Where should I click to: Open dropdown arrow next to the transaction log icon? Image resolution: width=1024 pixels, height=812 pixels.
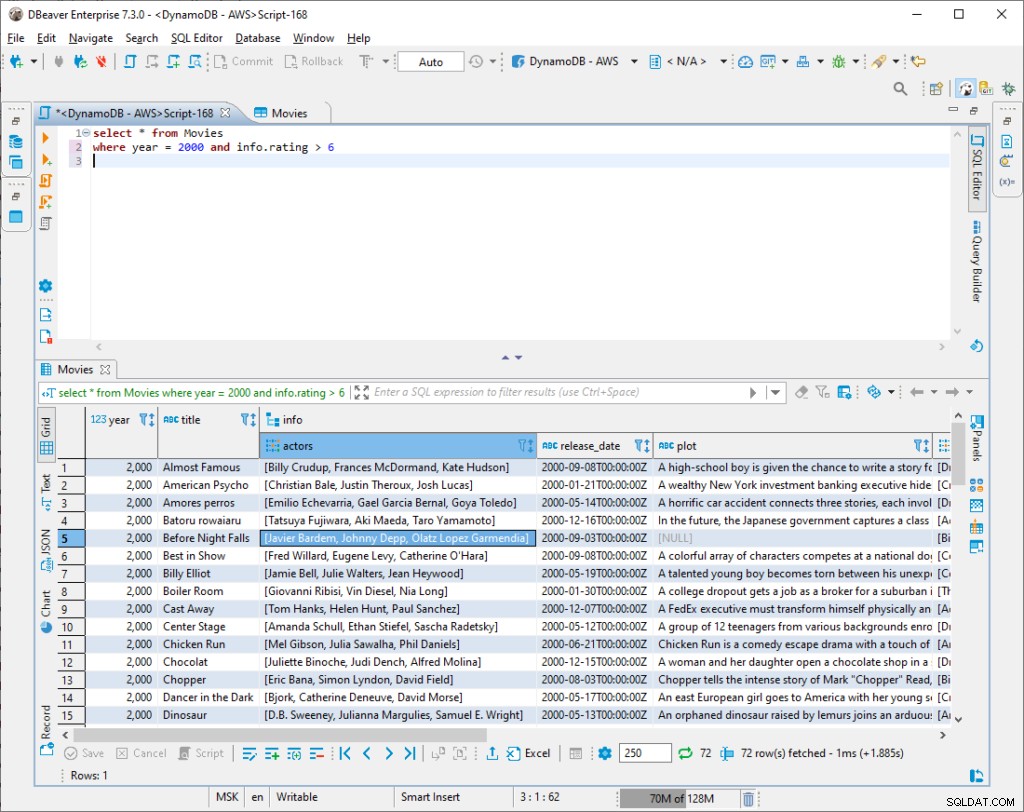pyautogui.click(x=492, y=61)
